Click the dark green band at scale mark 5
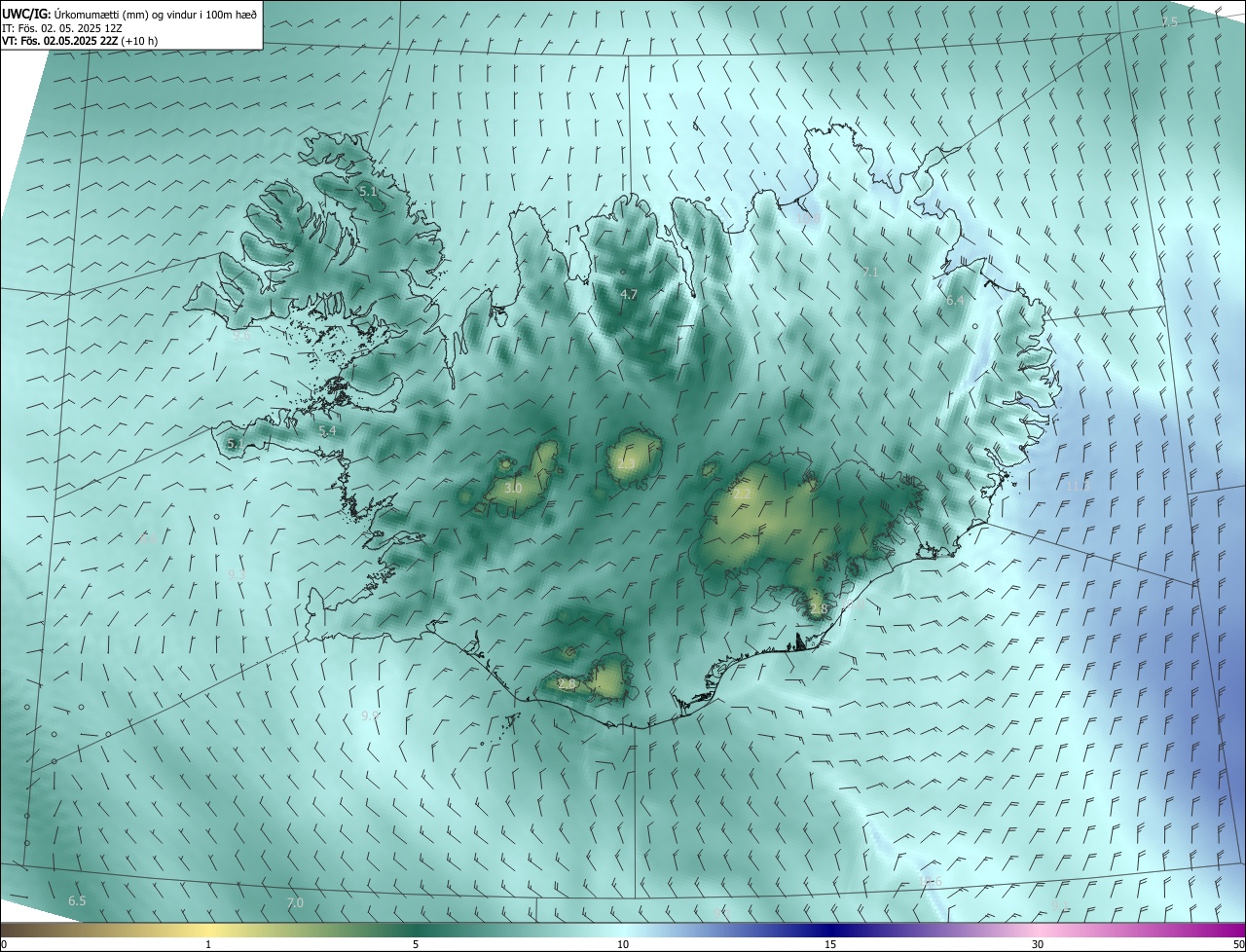Viewport: 1246px width, 952px height. pos(416,930)
